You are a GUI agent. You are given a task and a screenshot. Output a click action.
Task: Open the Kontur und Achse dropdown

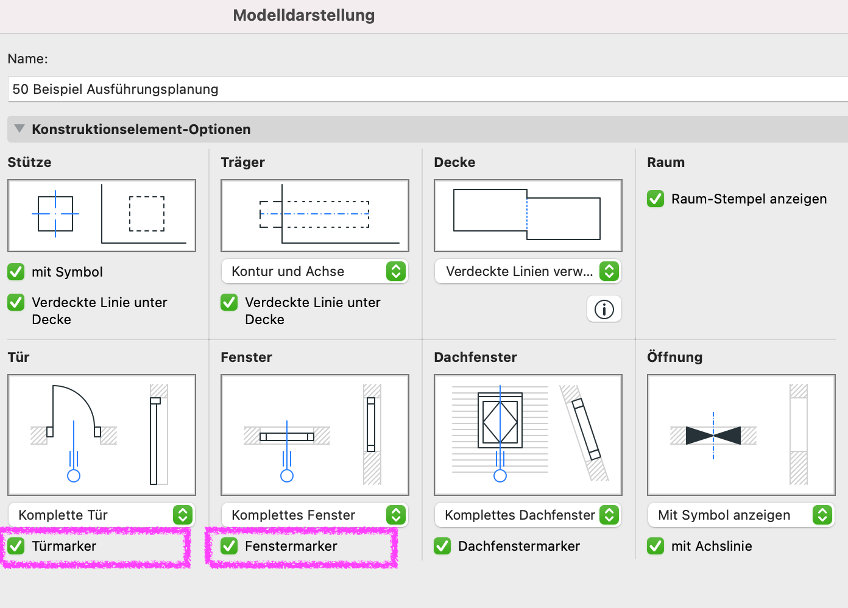click(314, 271)
